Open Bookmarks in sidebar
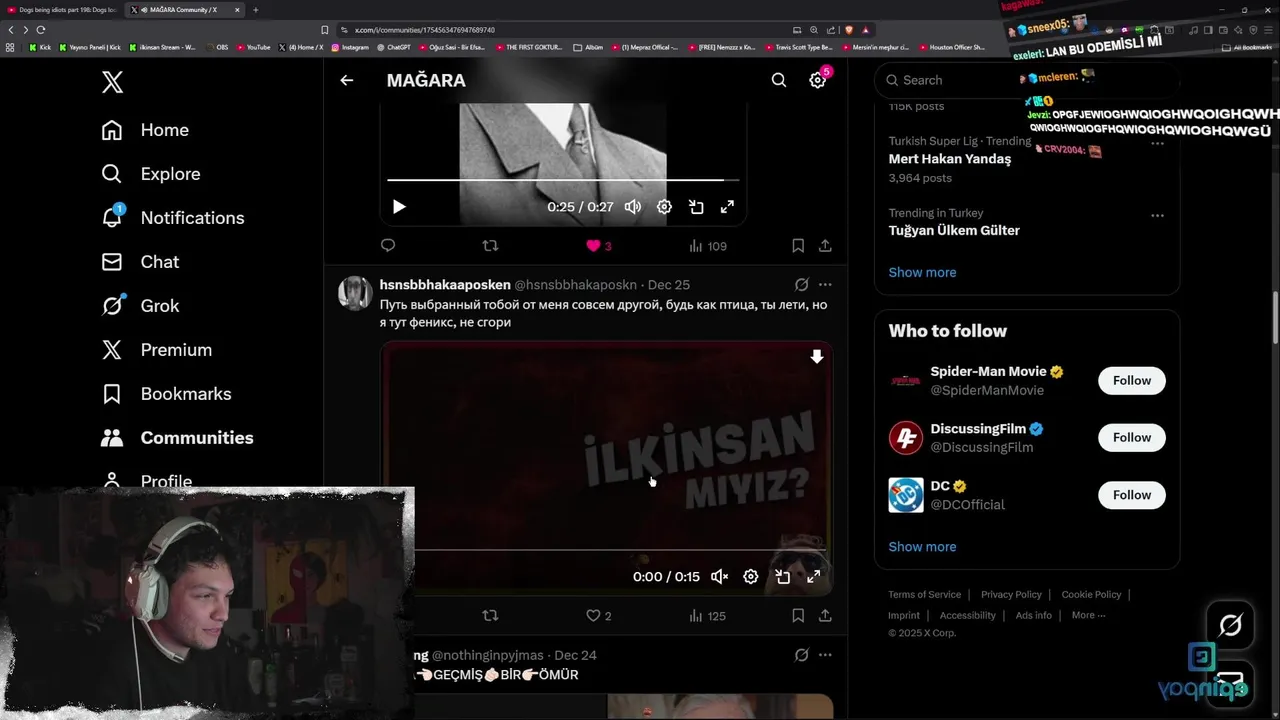Viewport: 1280px width, 720px height. click(x=166, y=394)
